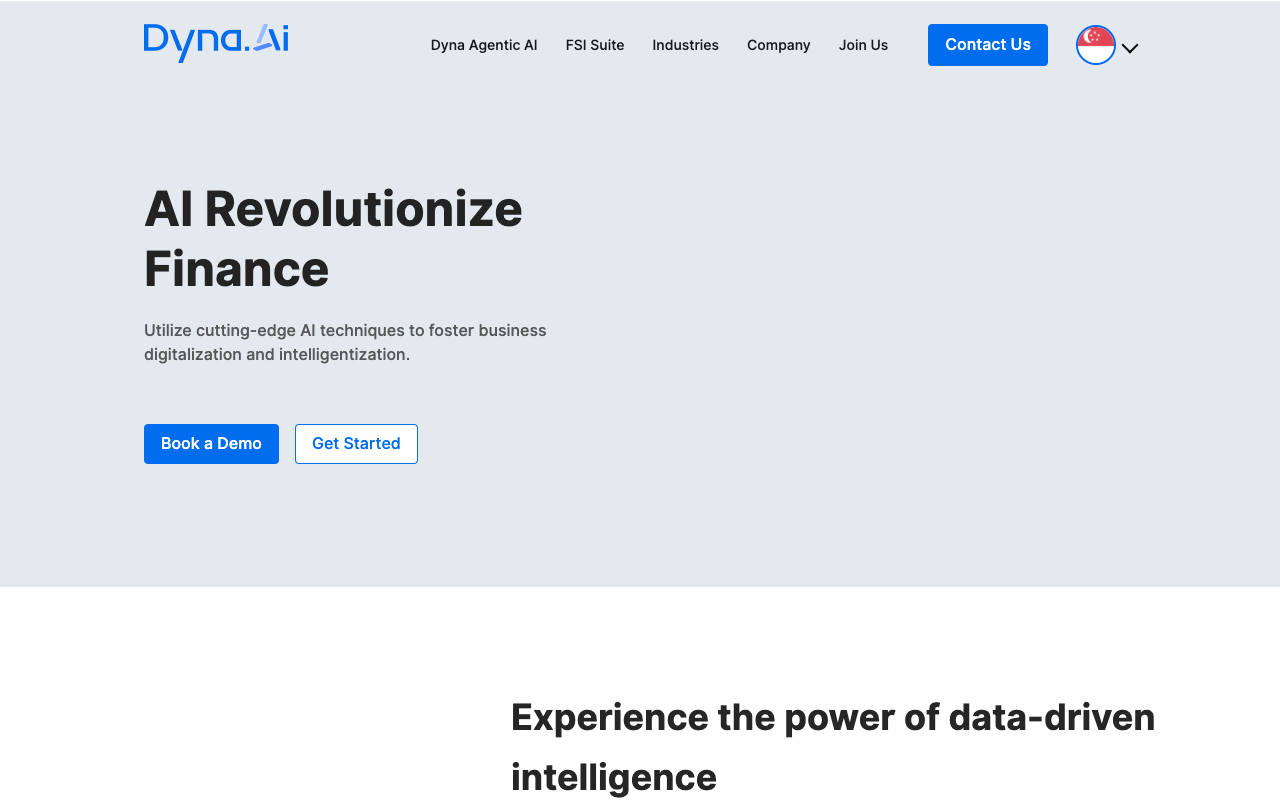Switch site language via the flag selector
Image resolution: width=1280 pixels, height=800 pixels.
(x=1095, y=44)
